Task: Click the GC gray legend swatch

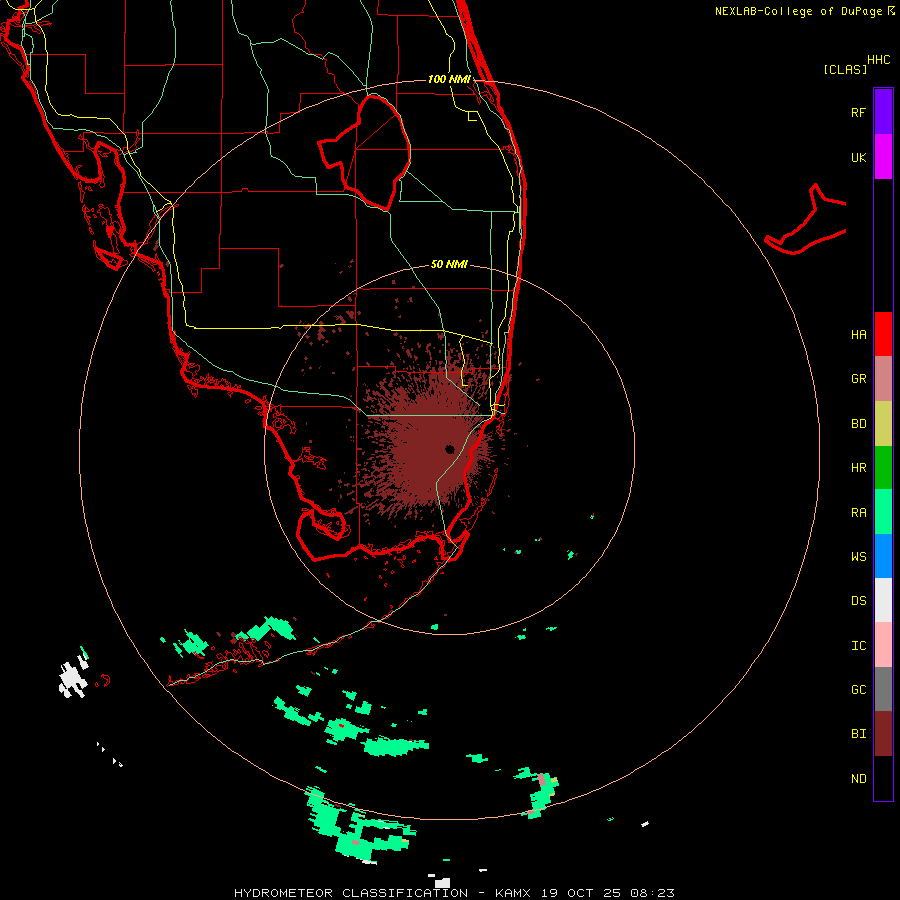Action: pos(883,689)
